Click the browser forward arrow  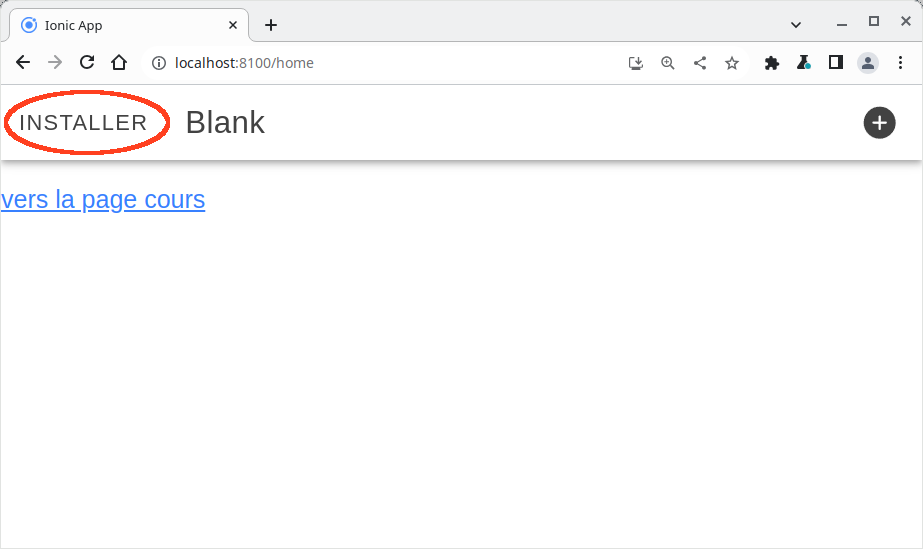click(55, 63)
